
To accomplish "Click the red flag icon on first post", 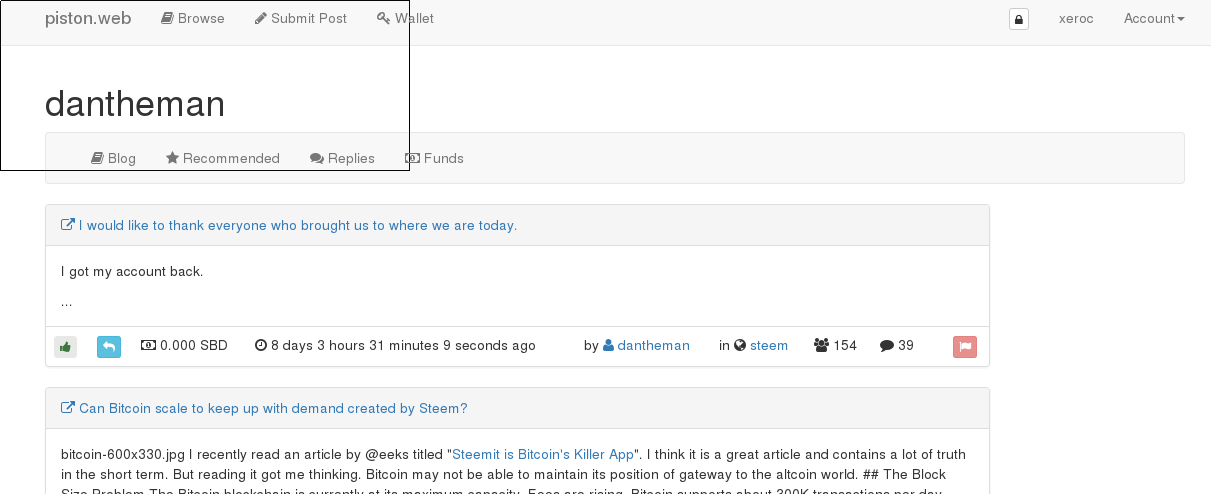I will pyautogui.click(x=965, y=347).
